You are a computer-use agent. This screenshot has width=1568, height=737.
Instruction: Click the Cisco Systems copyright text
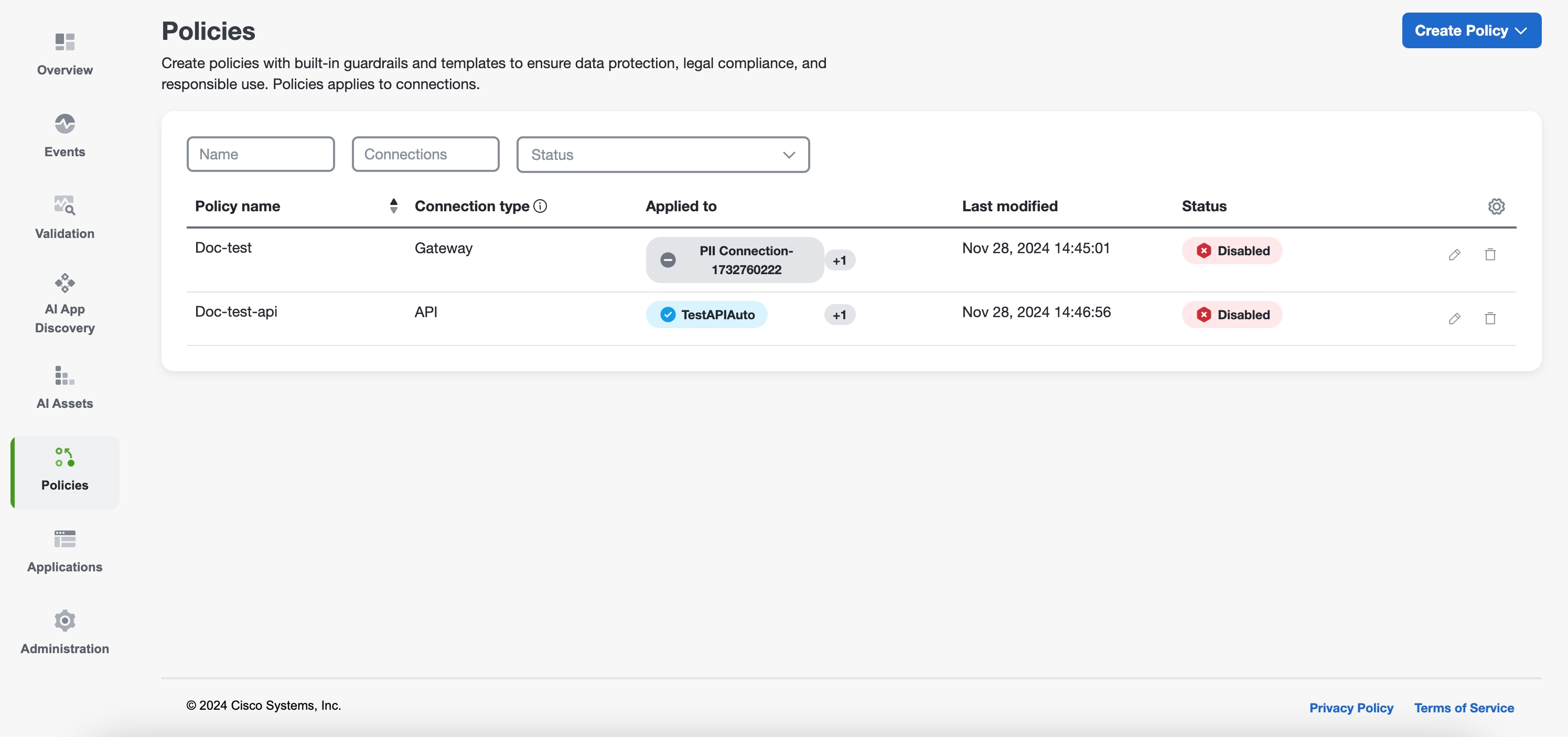click(264, 706)
